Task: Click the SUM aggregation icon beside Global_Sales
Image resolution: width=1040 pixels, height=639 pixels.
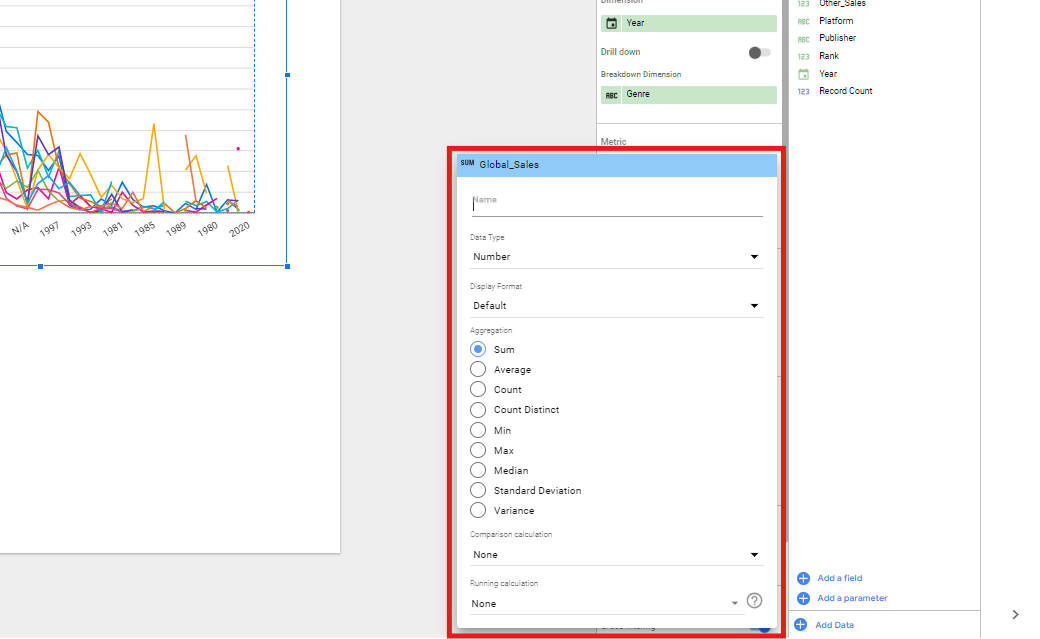Action: click(467, 163)
